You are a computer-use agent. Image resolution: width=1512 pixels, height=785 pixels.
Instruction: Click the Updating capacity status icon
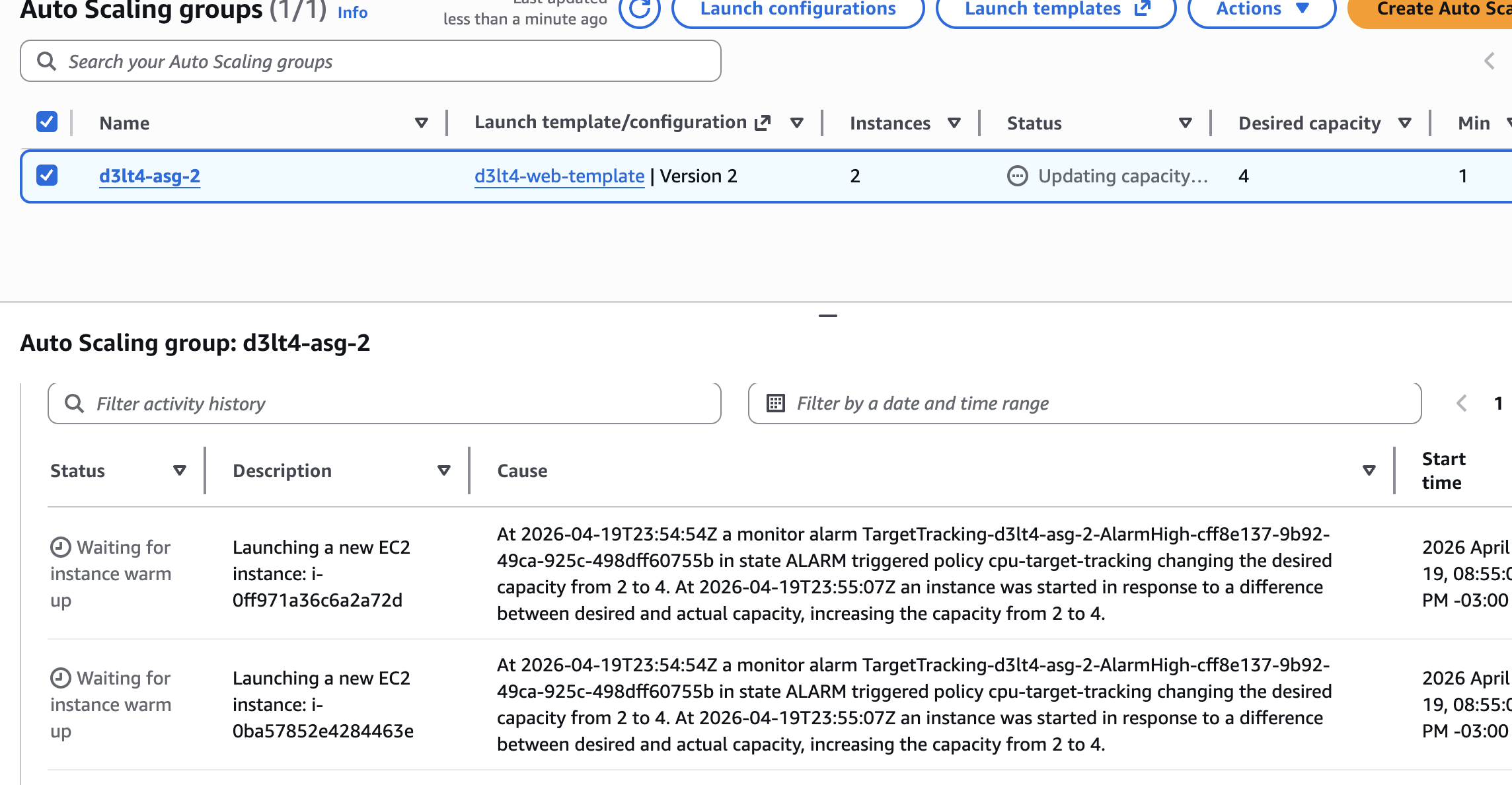tap(1017, 176)
